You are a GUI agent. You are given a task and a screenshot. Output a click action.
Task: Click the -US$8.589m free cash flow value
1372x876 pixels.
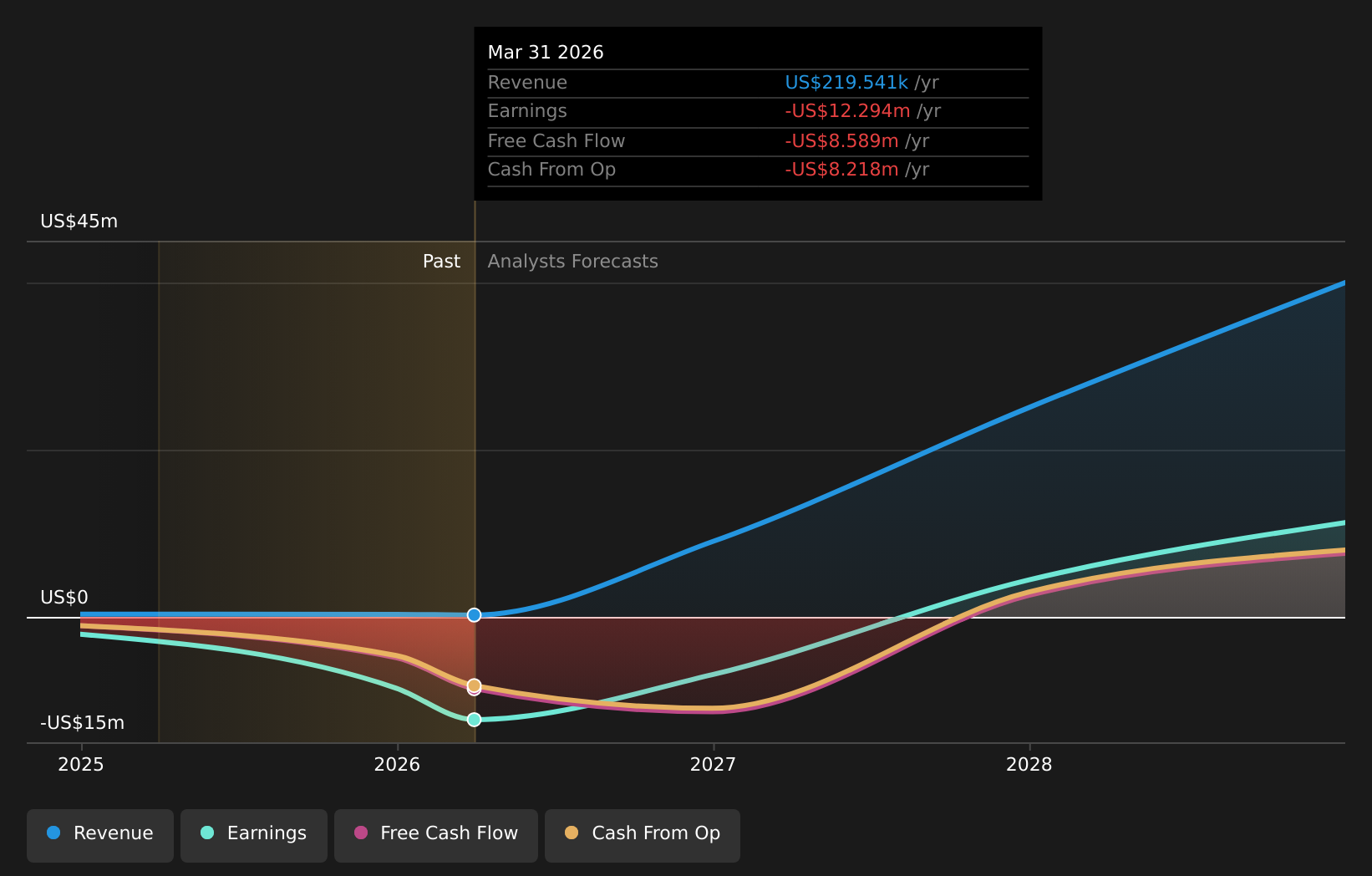coord(841,141)
